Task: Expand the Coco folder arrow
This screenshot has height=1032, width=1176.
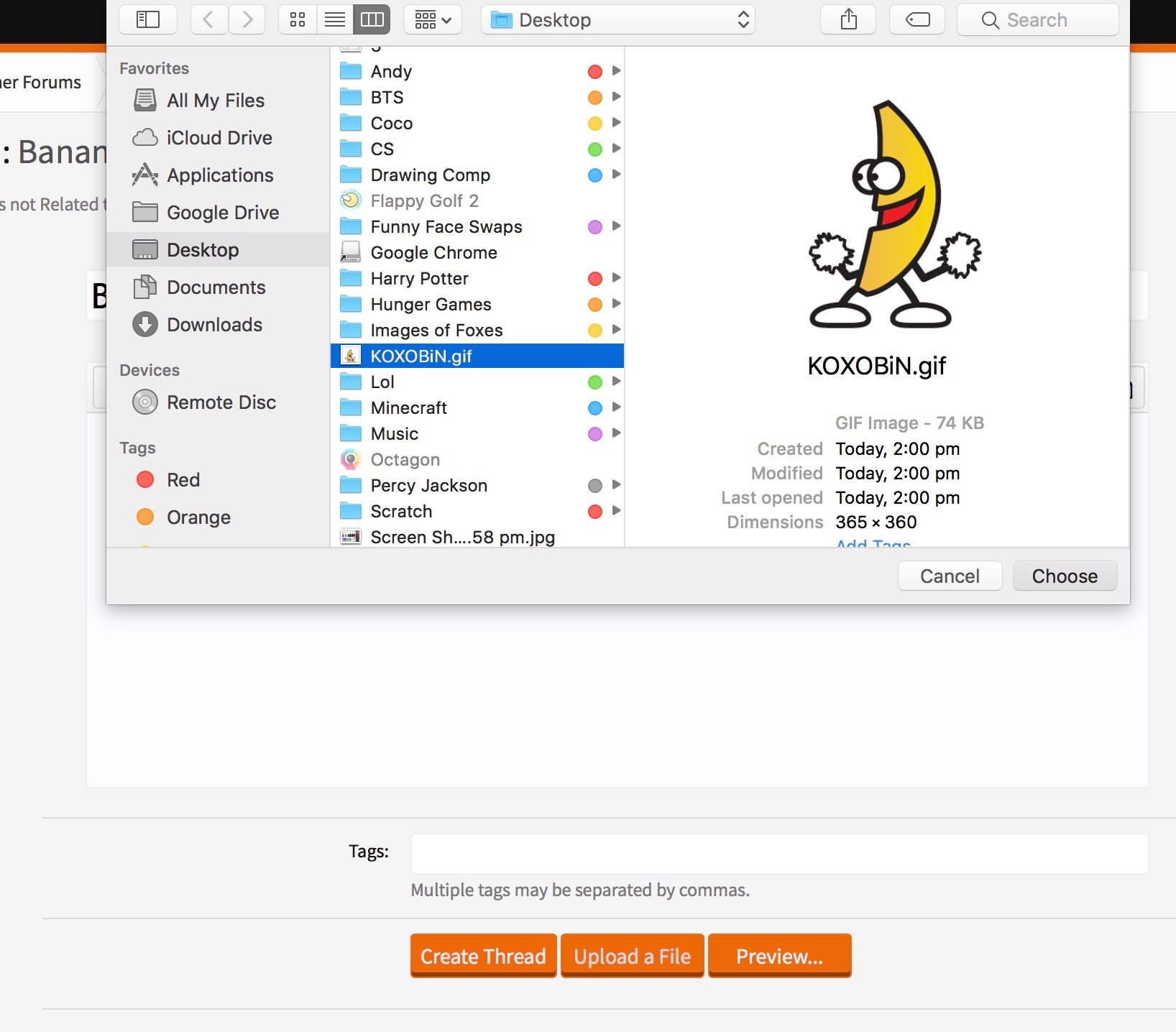Action: (616, 122)
